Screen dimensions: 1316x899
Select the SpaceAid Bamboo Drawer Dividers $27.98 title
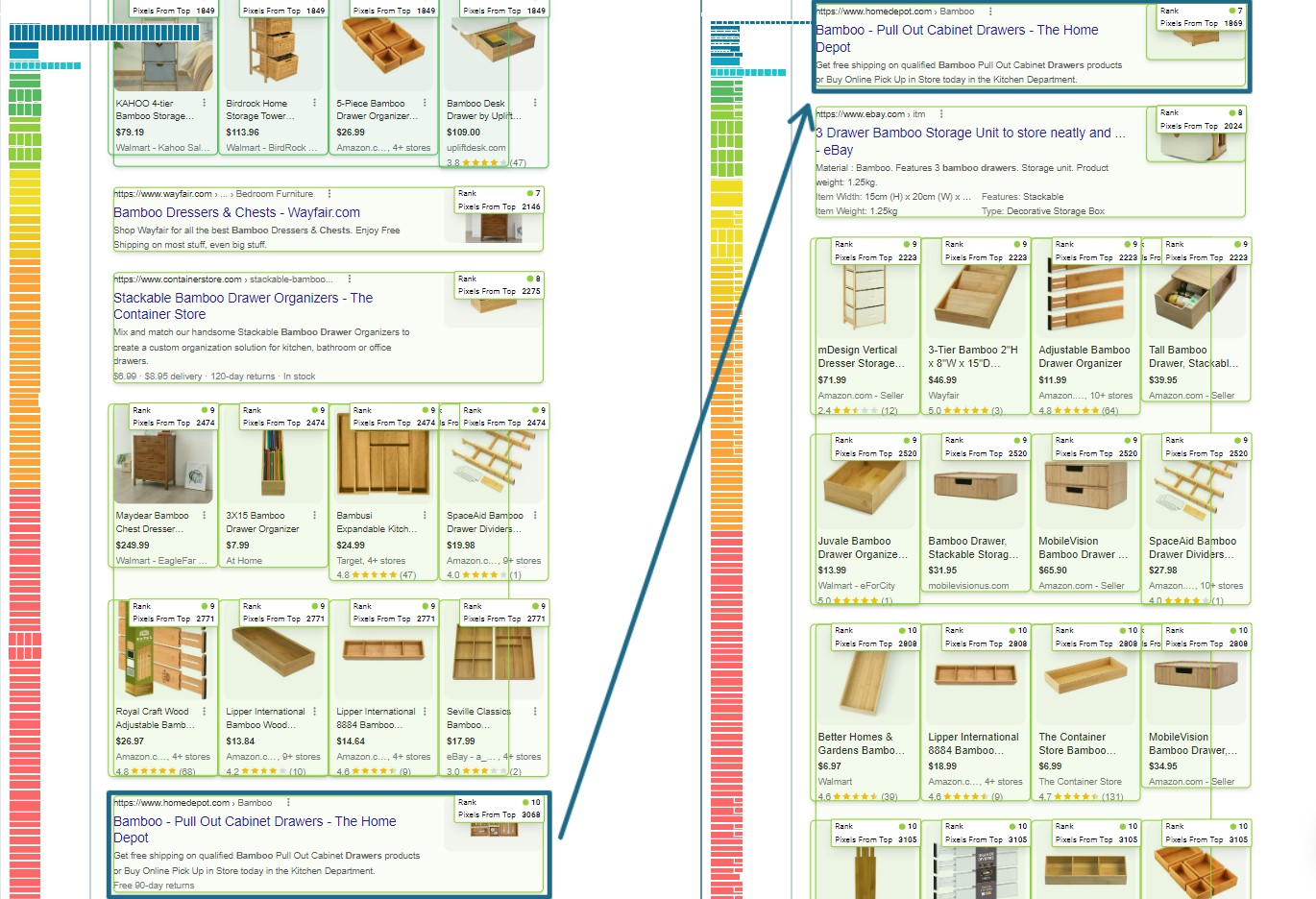(x=1192, y=547)
